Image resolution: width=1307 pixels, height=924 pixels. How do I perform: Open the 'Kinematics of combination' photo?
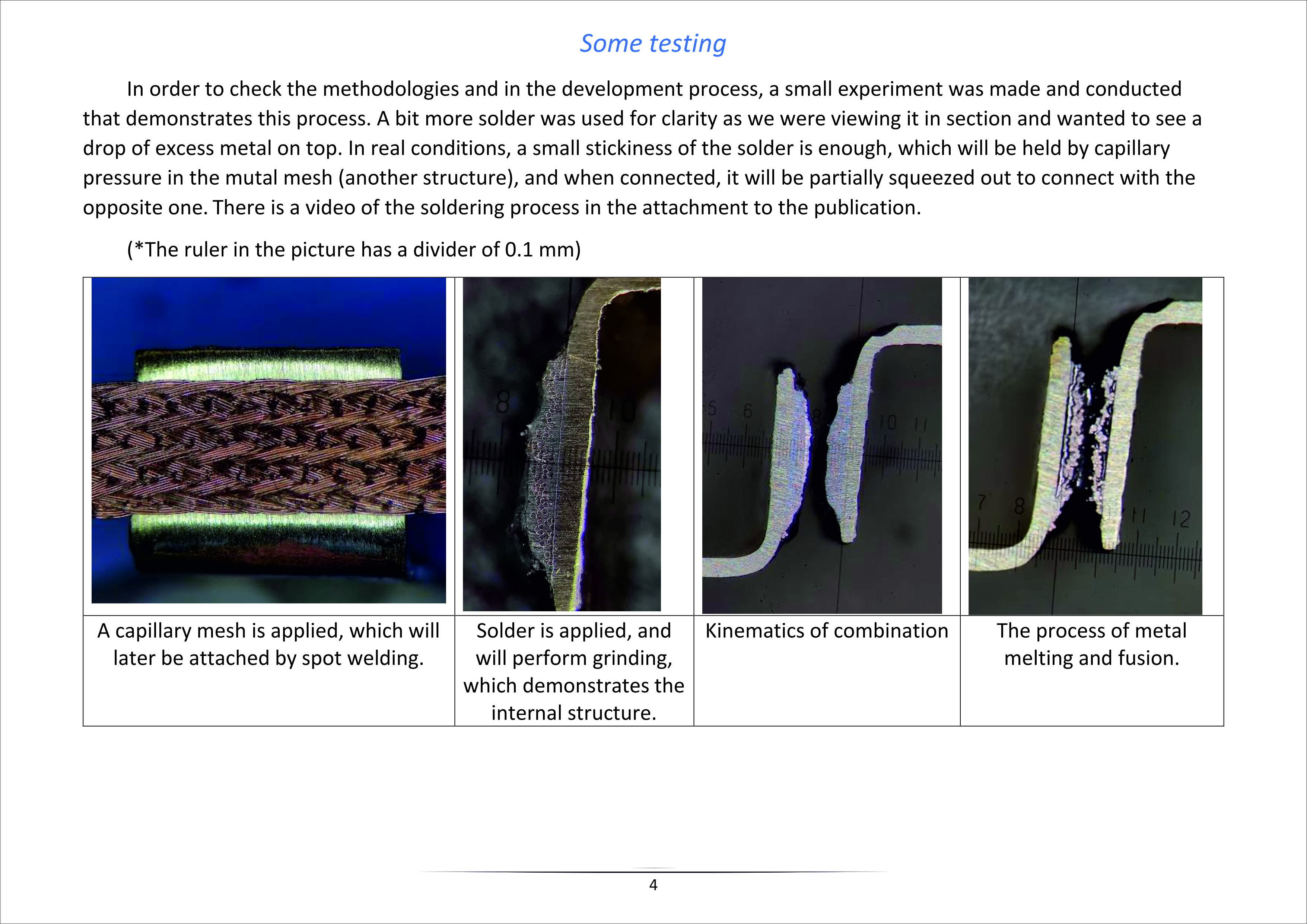coord(822,446)
